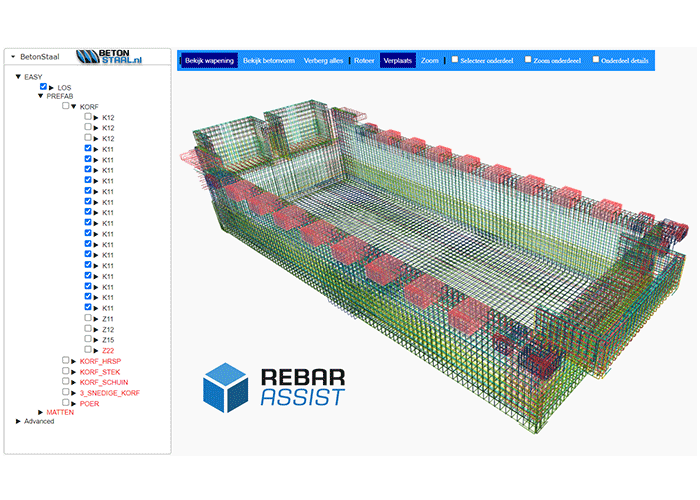Screen dimensions: 700x500
Task: Select the 3_SNEDIGE_KORF label text
Action: tap(110, 393)
